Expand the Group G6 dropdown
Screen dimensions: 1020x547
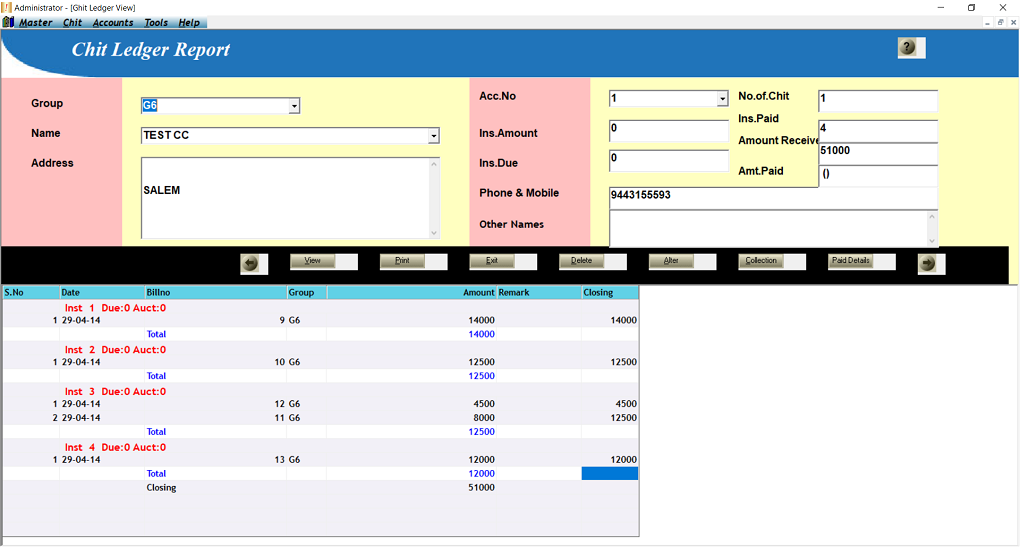point(294,106)
